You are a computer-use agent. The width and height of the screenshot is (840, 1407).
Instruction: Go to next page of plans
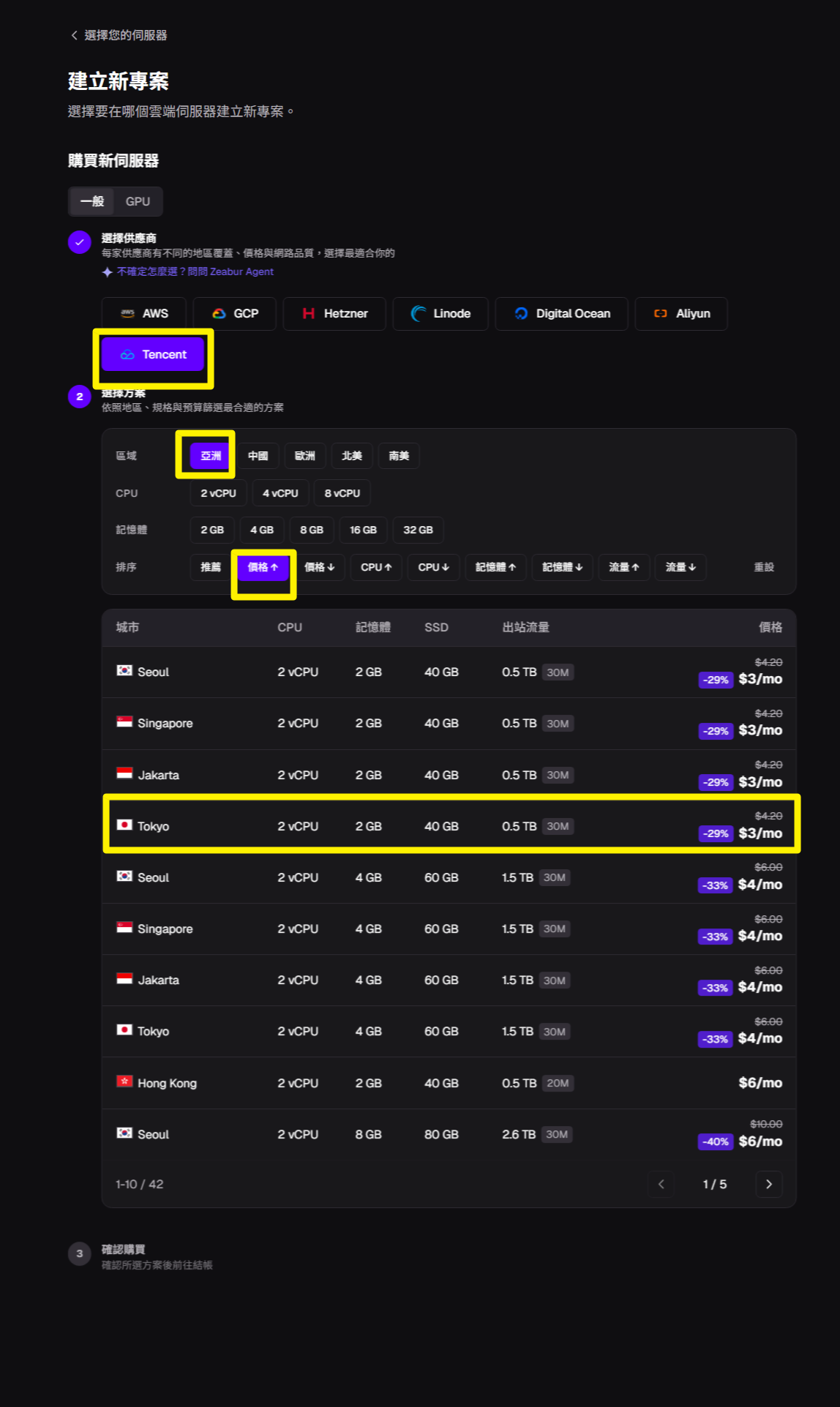point(768,1184)
